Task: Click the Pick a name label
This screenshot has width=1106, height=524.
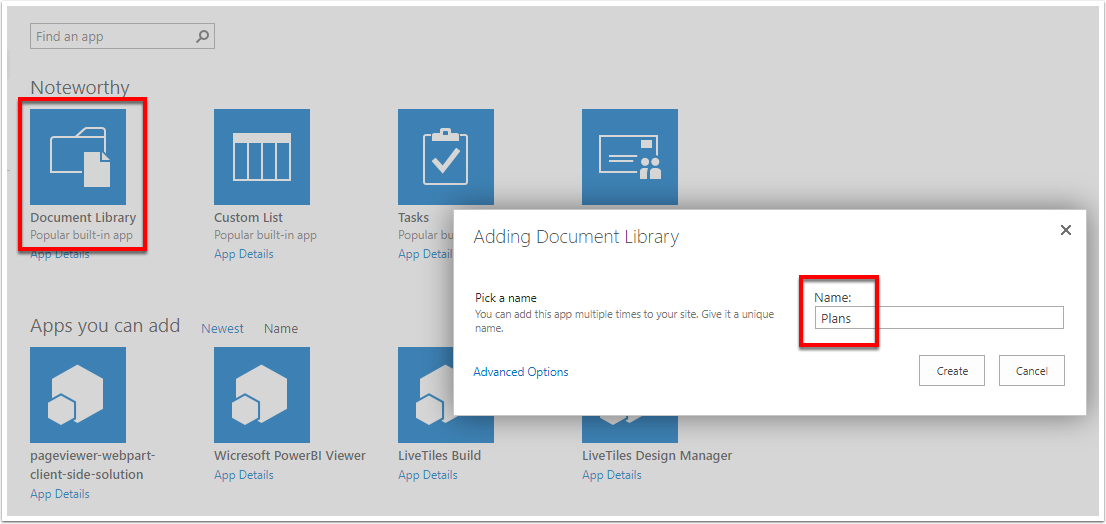Action: point(506,298)
